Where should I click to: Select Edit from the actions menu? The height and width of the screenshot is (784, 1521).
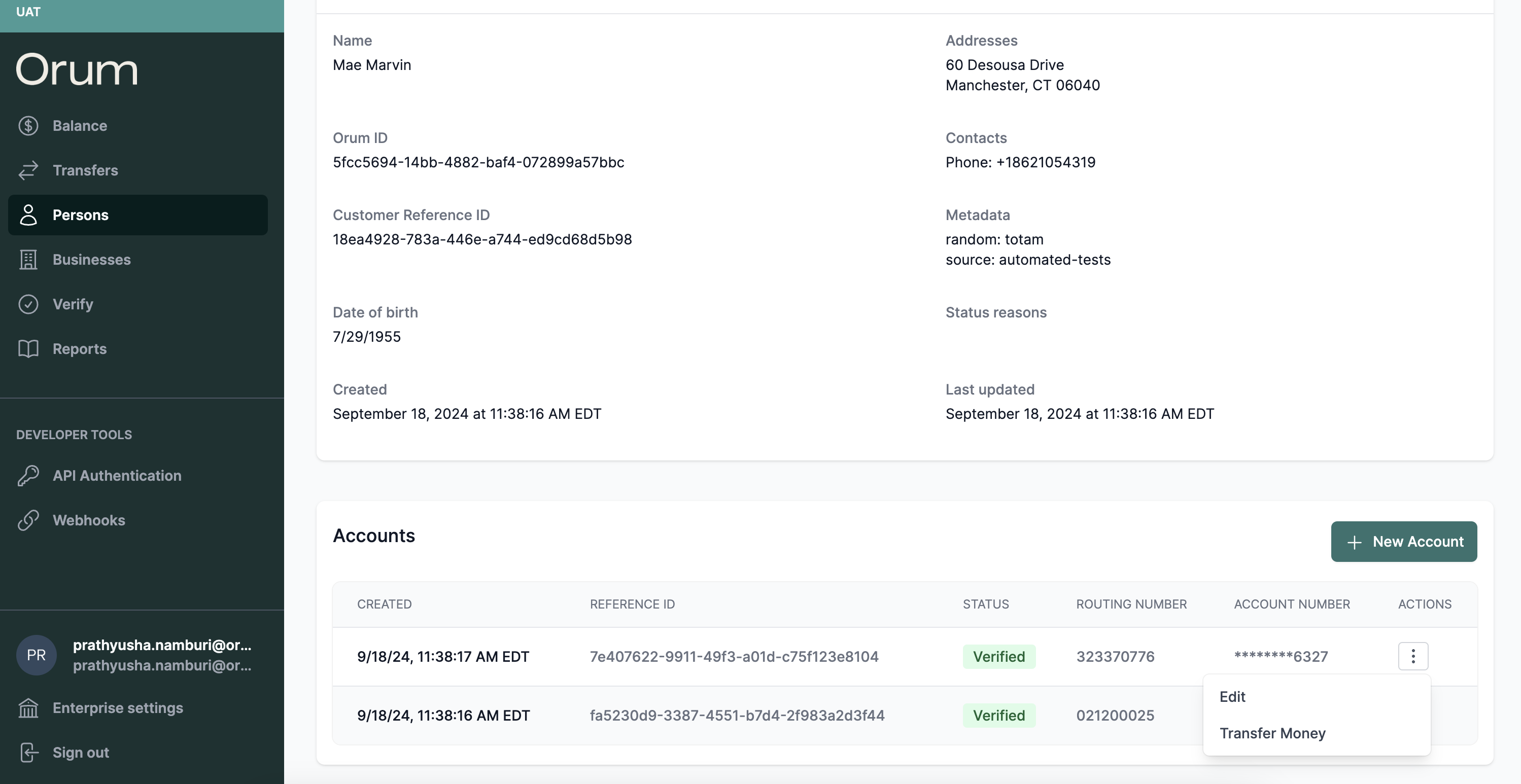[x=1232, y=697]
